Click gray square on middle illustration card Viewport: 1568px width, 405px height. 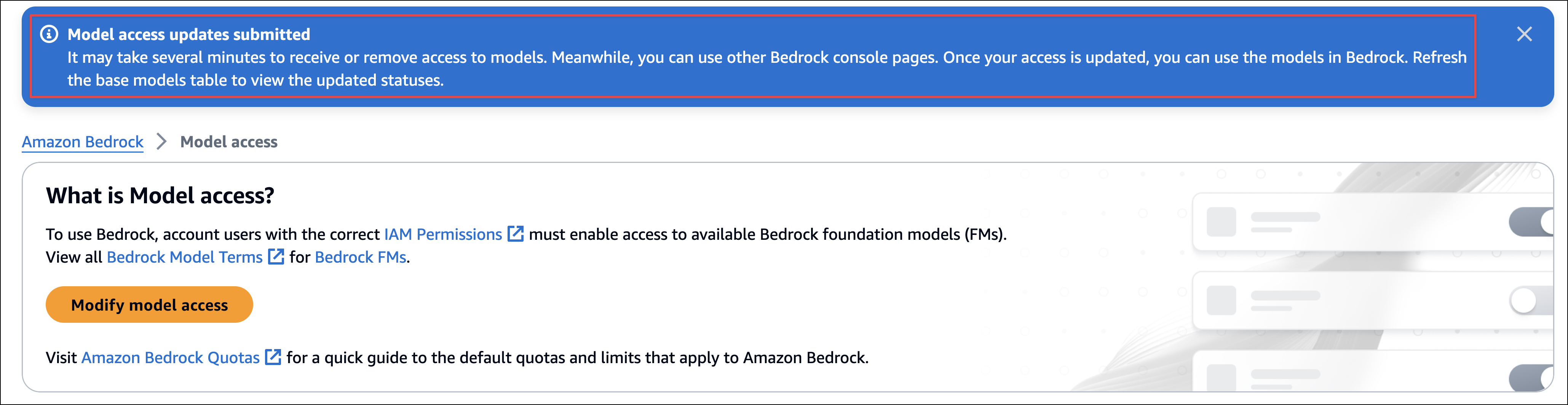1221,300
